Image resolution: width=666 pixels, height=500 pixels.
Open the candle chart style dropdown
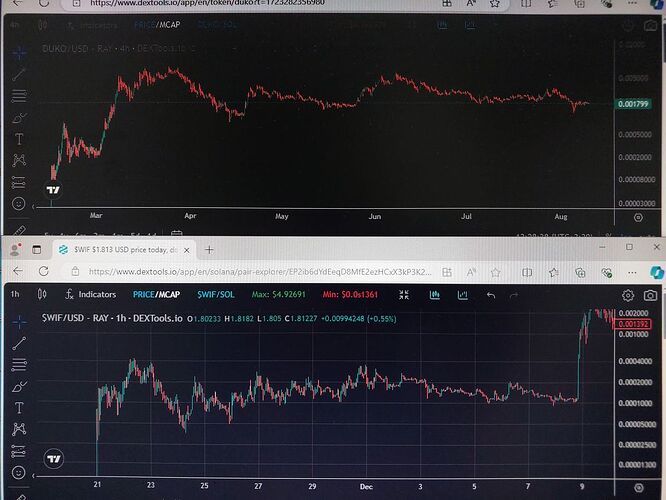[42, 294]
